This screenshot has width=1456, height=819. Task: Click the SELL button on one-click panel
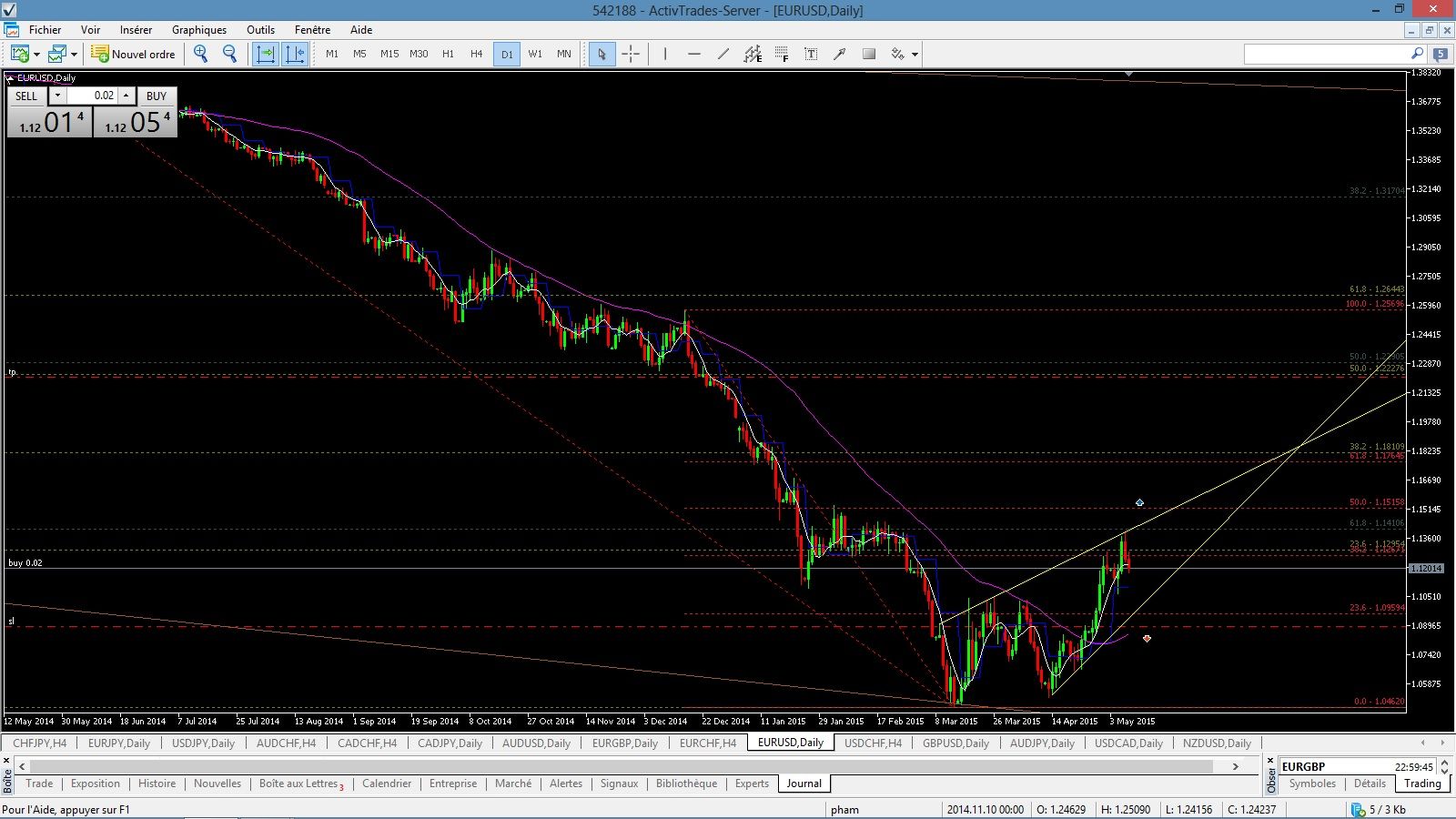pos(26,96)
